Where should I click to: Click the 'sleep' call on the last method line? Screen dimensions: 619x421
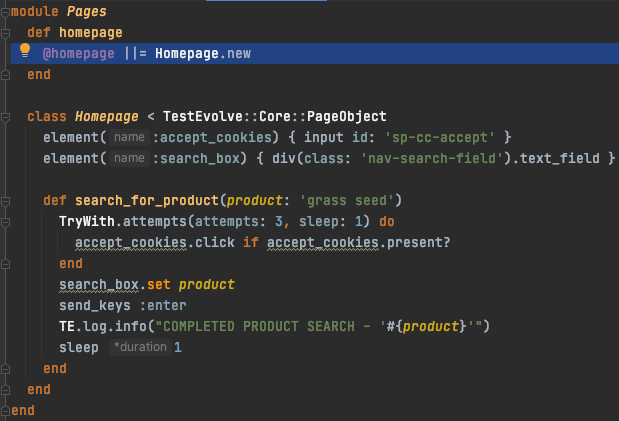(x=79, y=348)
